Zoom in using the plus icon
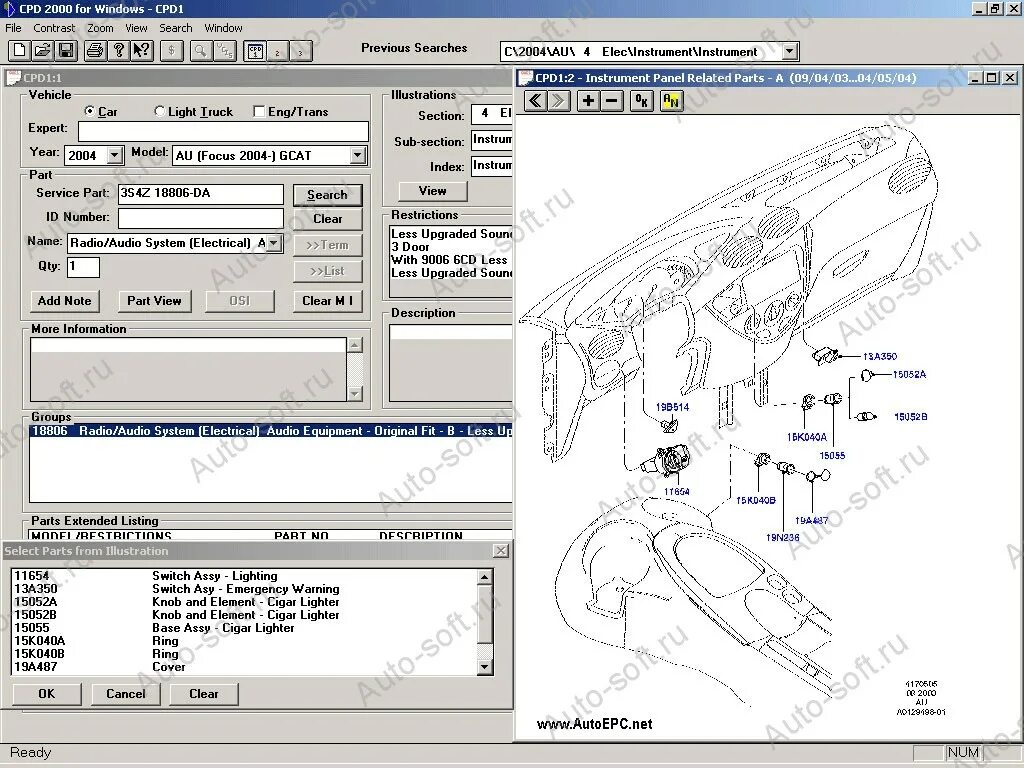1024x768 pixels. click(588, 100)
